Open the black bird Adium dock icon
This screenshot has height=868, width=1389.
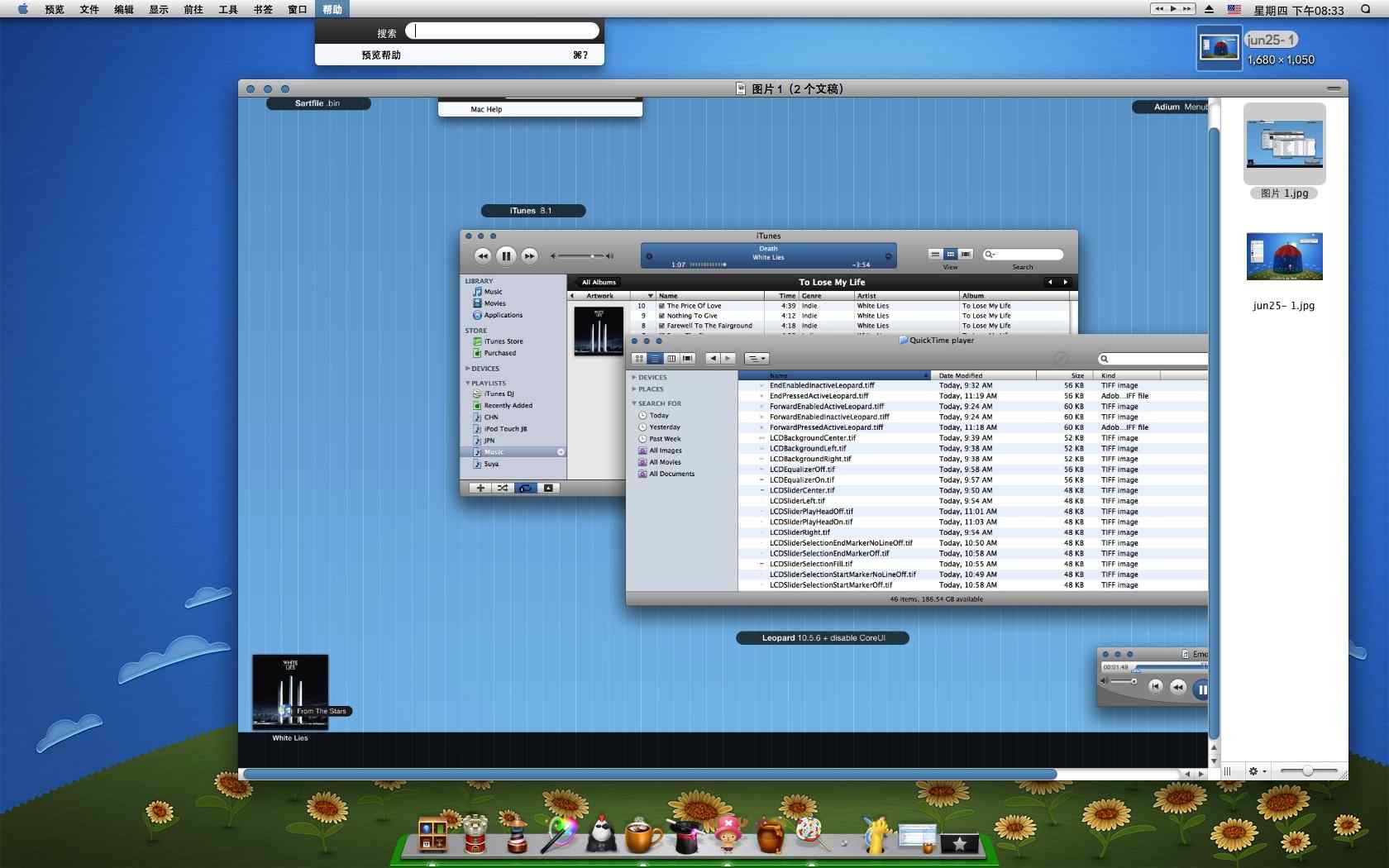[602, 833]
